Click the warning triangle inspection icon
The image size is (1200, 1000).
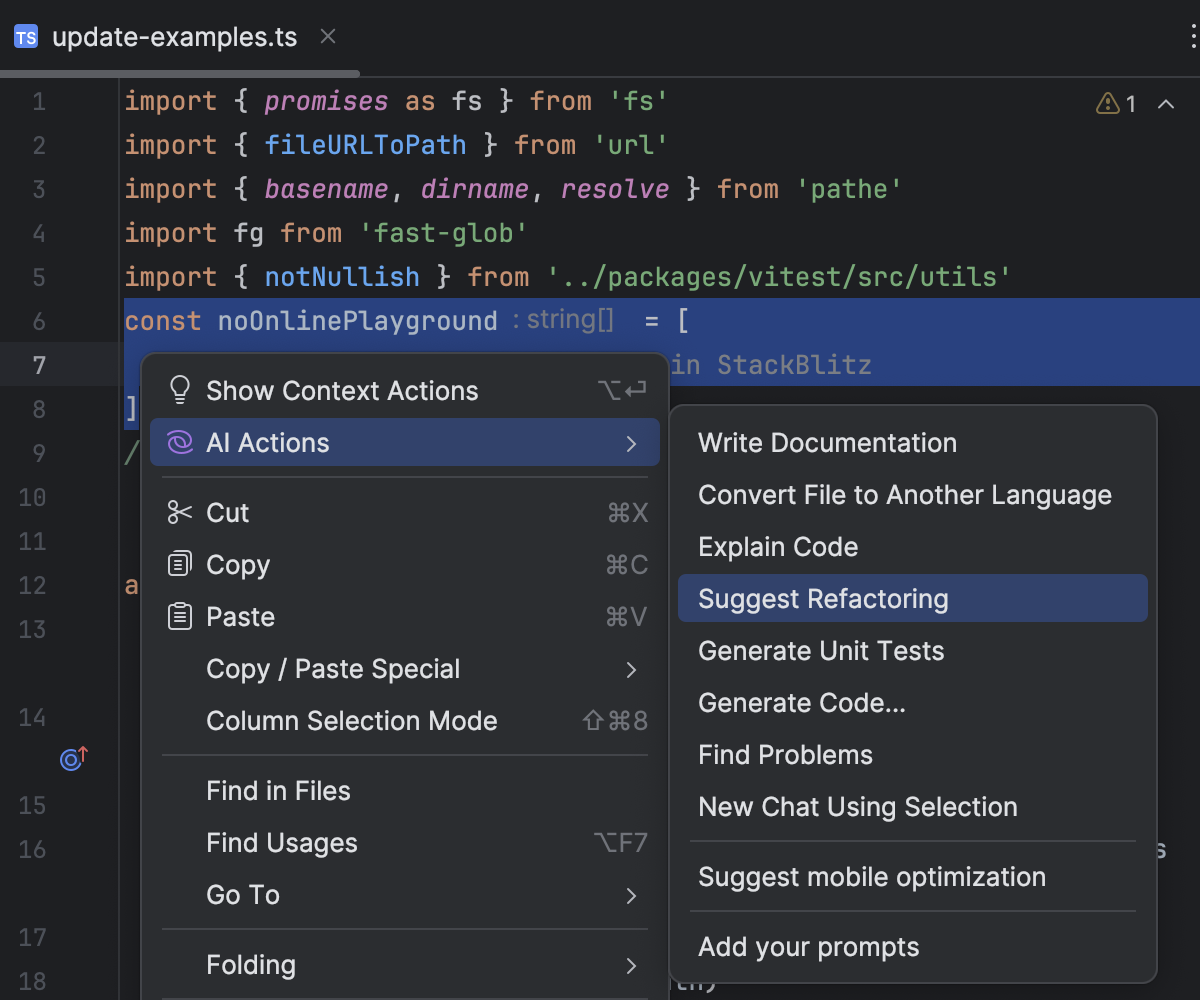[1108, 103]
